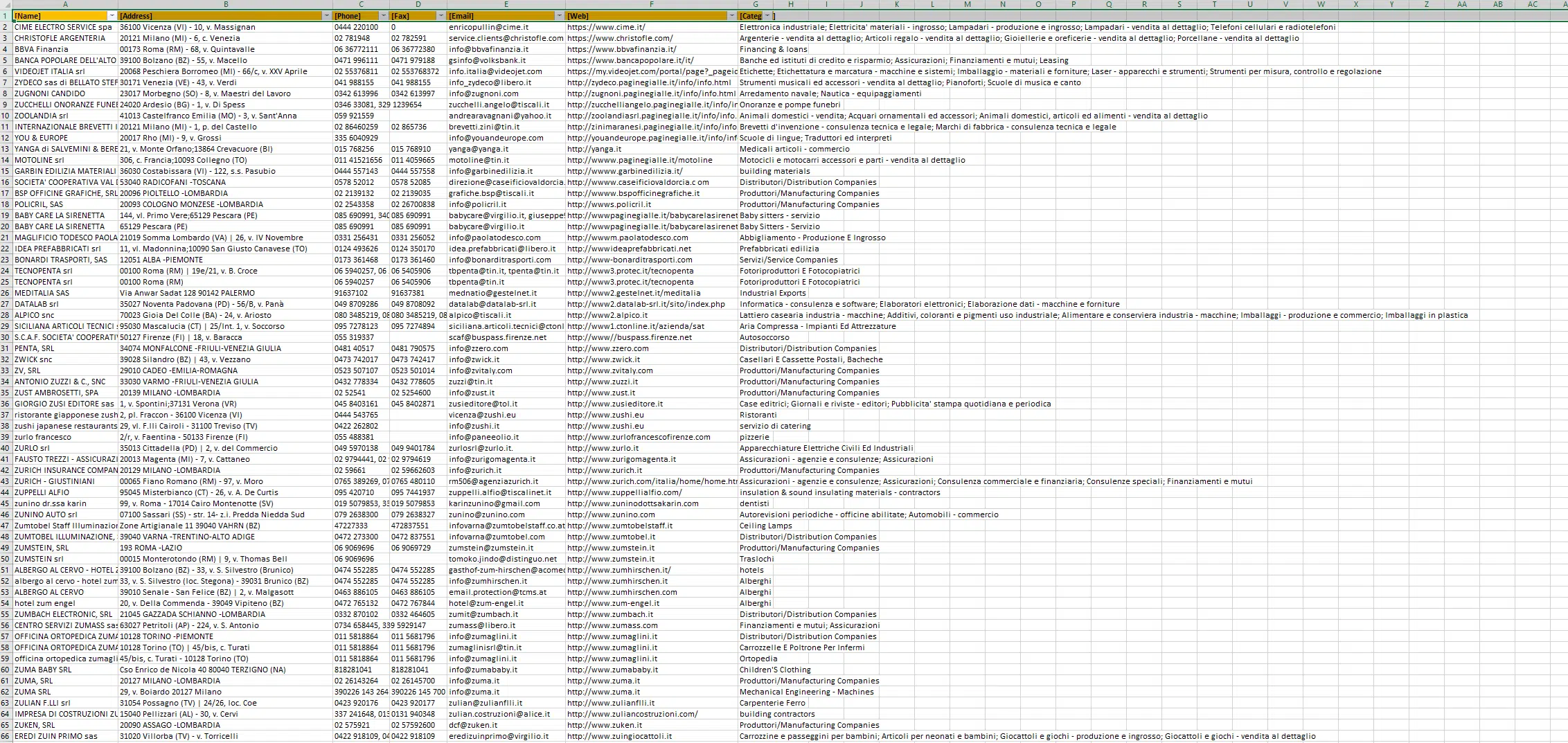Screen dimensions: 1568x743
Task: Click the http://www.zwick.it web cell
Action: click(x=651, y=359)
